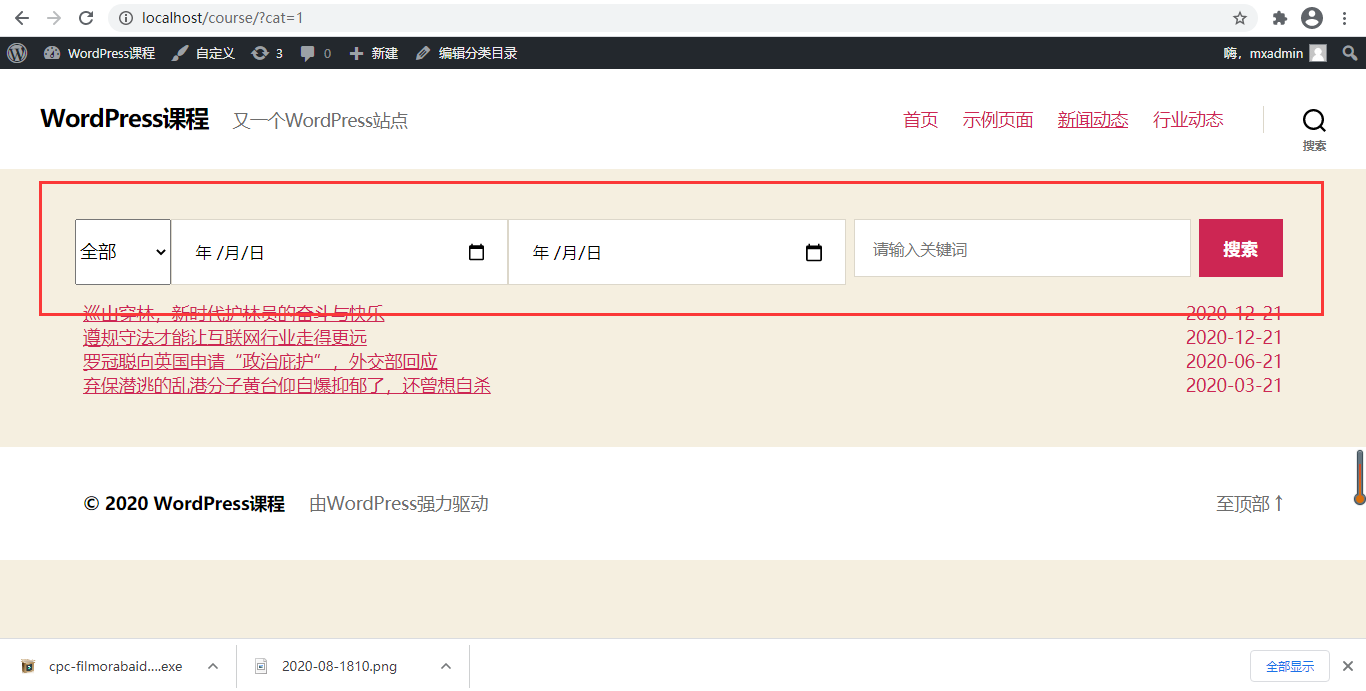
Task: Click 由WordPress强力驱动 footer link
Action: point(399,504)
